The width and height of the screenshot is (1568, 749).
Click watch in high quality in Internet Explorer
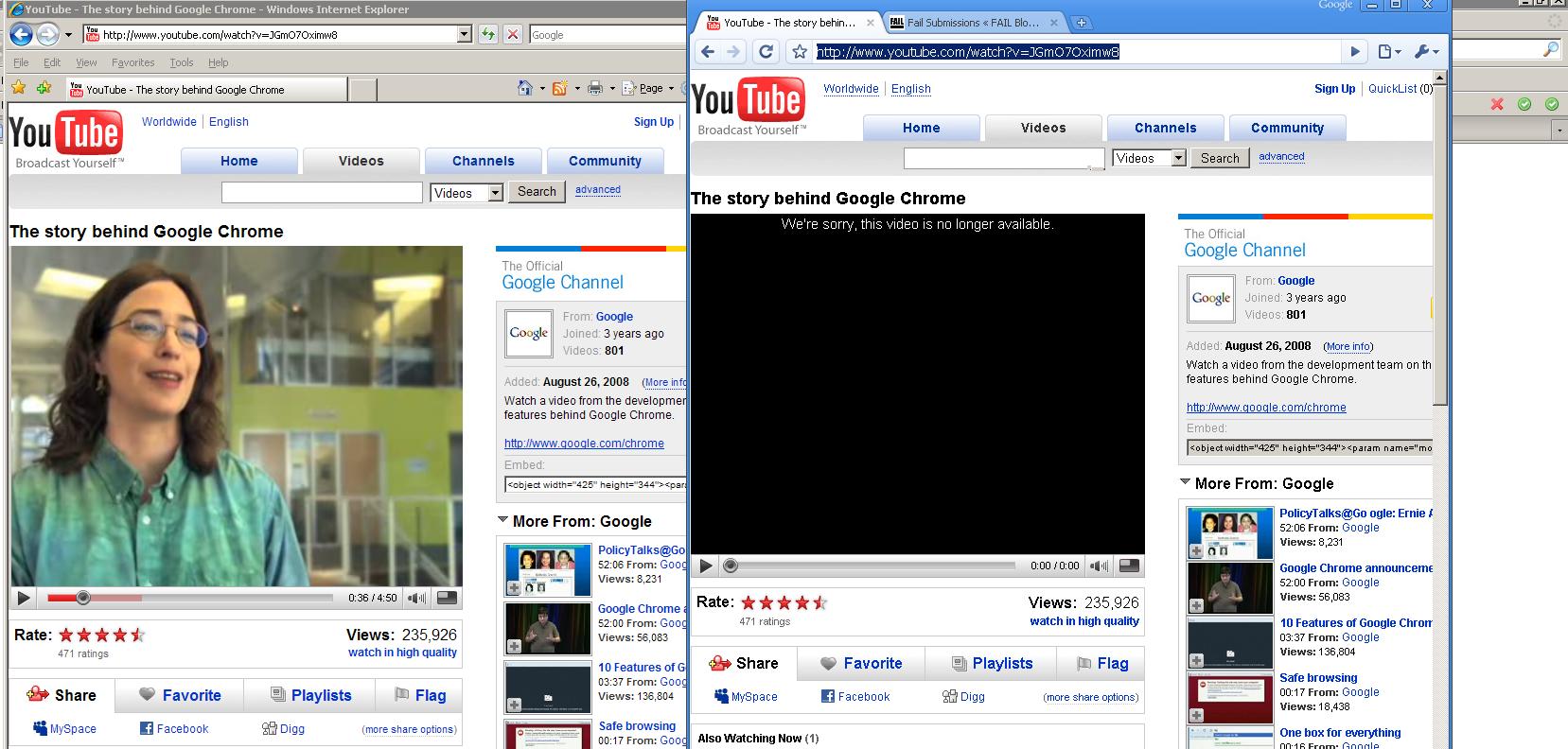402,653
